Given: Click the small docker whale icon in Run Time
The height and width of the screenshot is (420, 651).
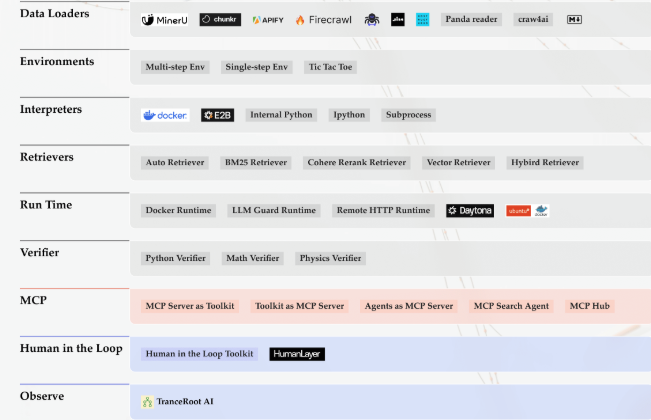Looking at the screenshot, I should pyautogui.click(x=541, y=210).
